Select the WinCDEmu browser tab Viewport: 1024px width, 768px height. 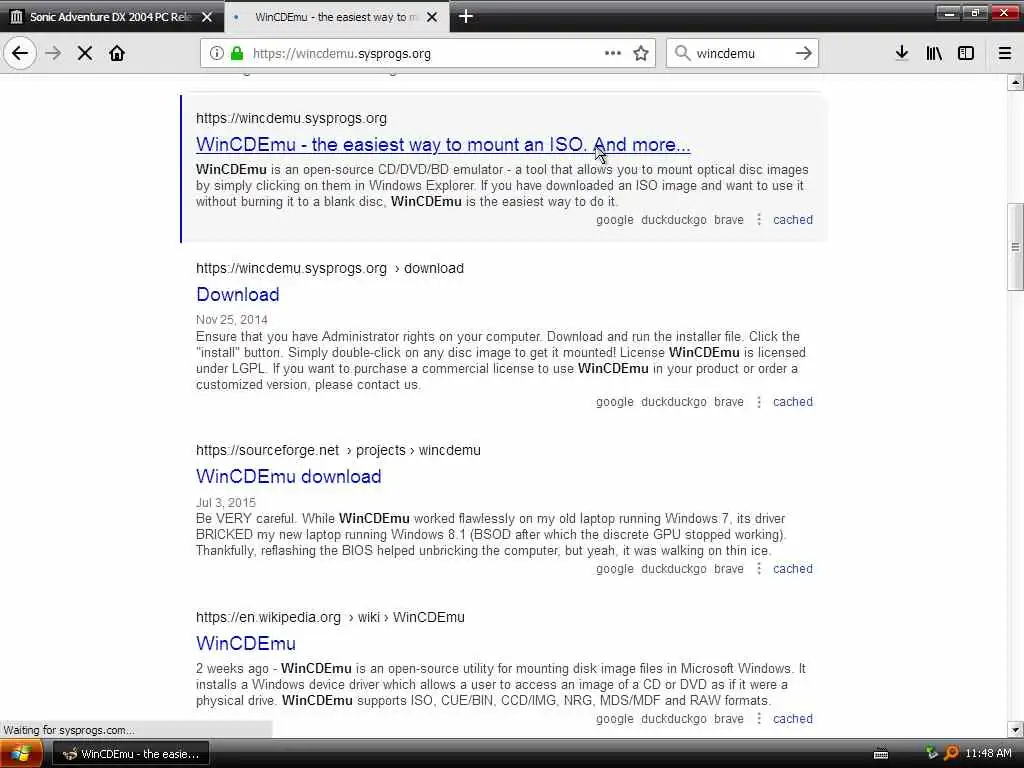coord(336,17)
